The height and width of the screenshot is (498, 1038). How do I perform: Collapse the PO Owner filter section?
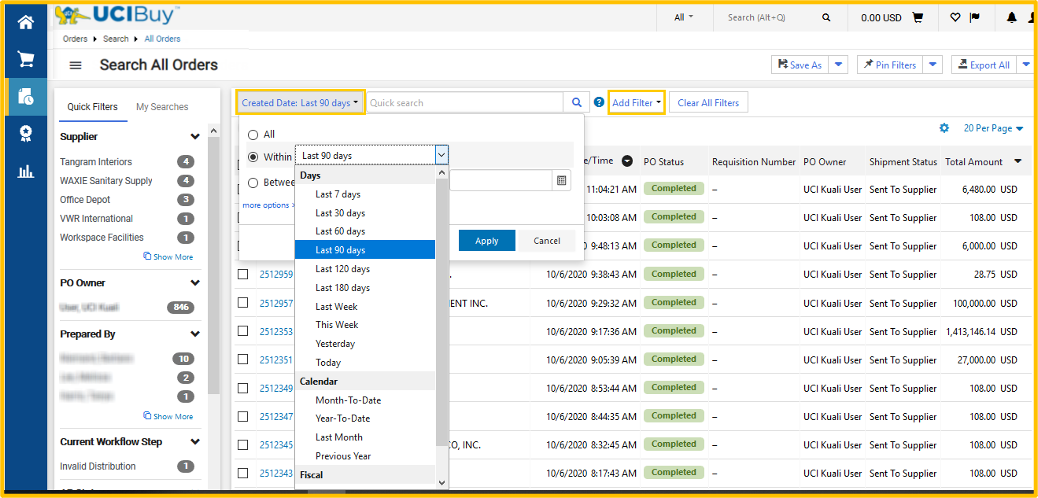pos(195,283)
